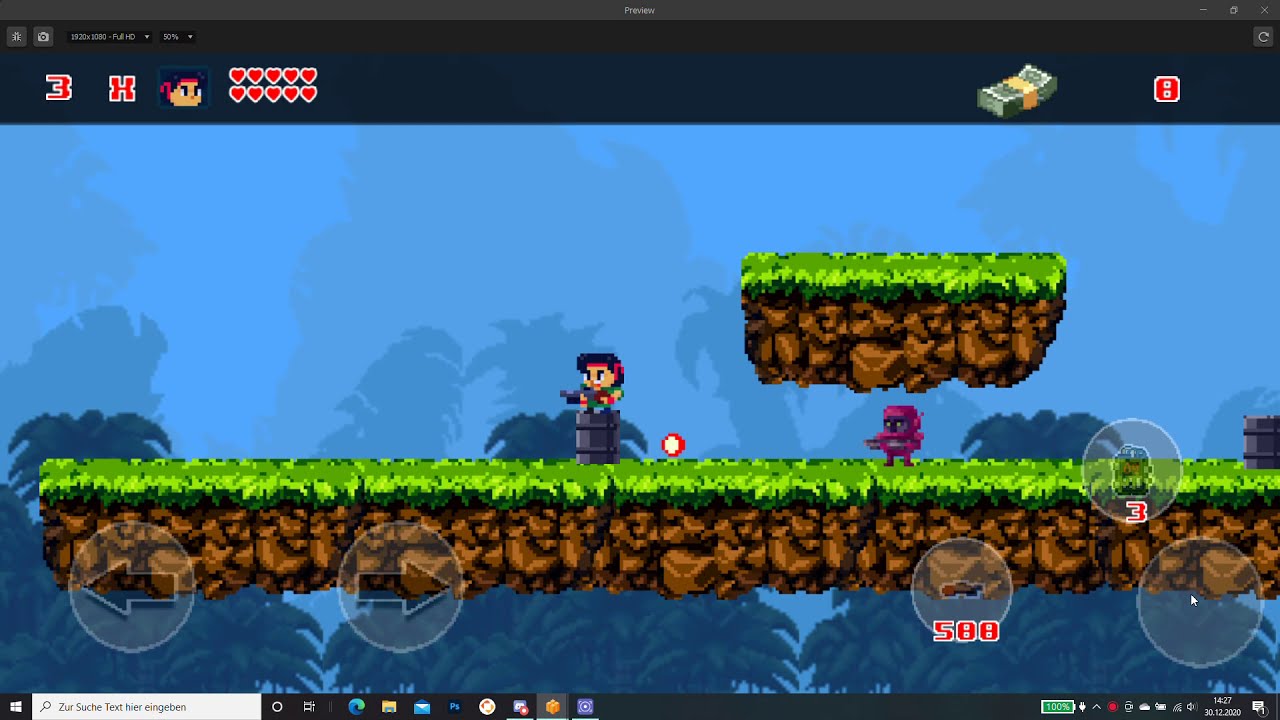1280x720 pixels.
Task: Click the red recording icon in tray
Action: (x=1113, y=707)
